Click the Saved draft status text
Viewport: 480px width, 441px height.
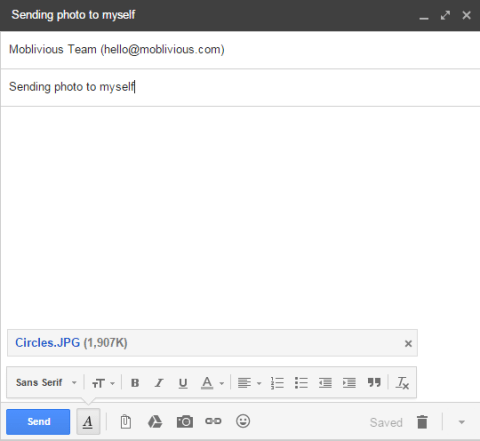386,422
